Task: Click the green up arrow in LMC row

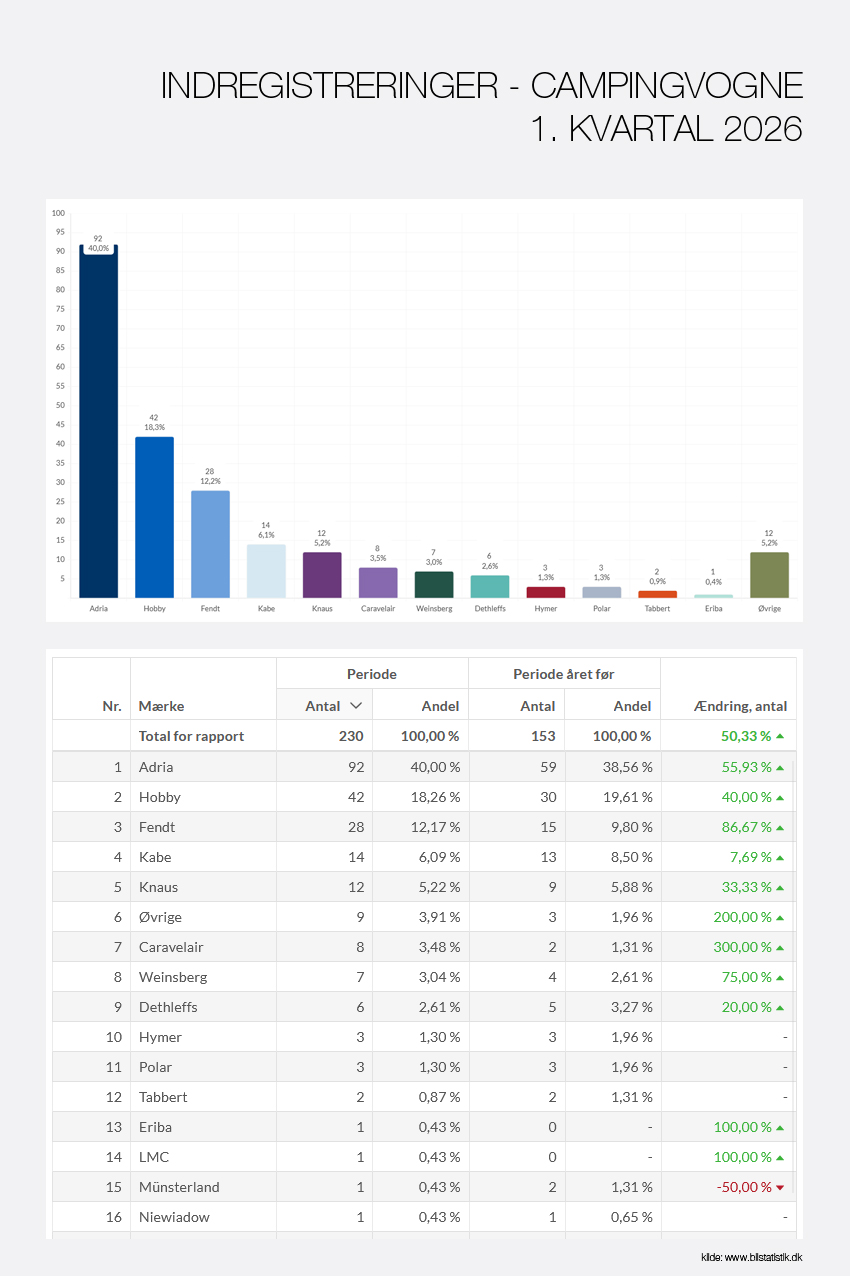Action: point(780,1158)
